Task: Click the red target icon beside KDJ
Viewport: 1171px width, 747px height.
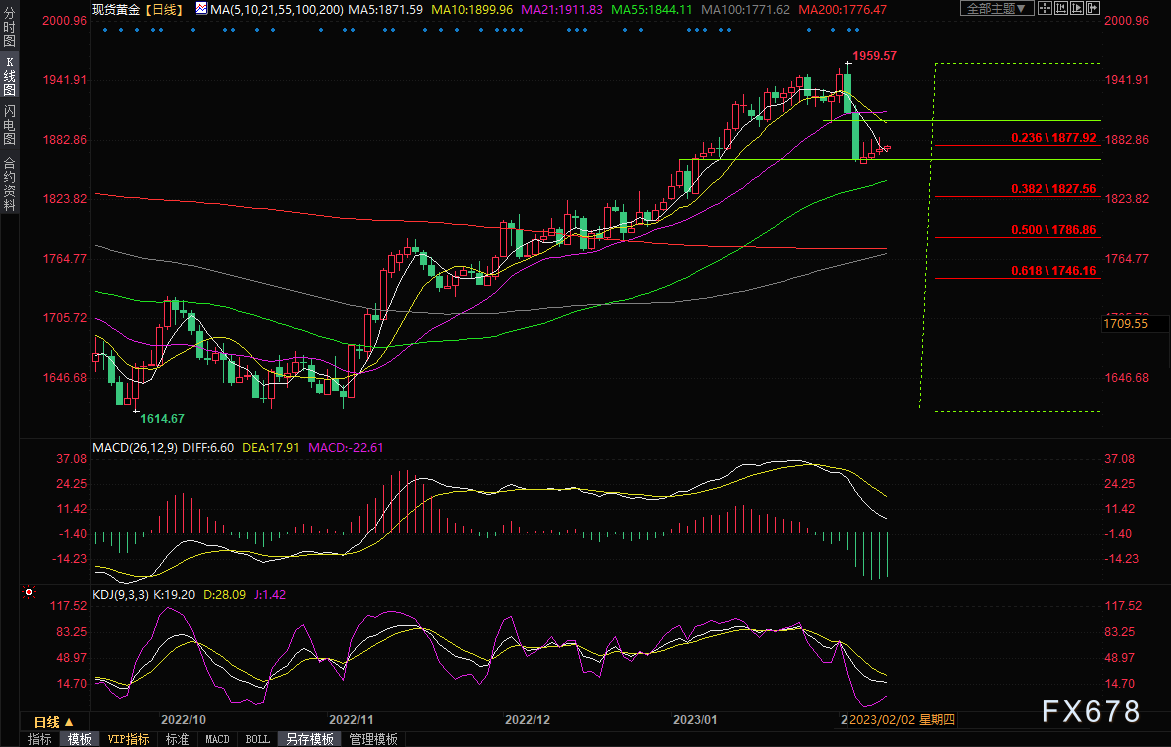Action: pos(29,592)
